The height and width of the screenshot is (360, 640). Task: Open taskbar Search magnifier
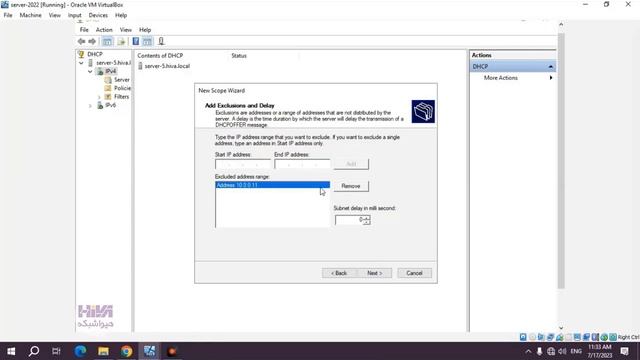[34, 351]
